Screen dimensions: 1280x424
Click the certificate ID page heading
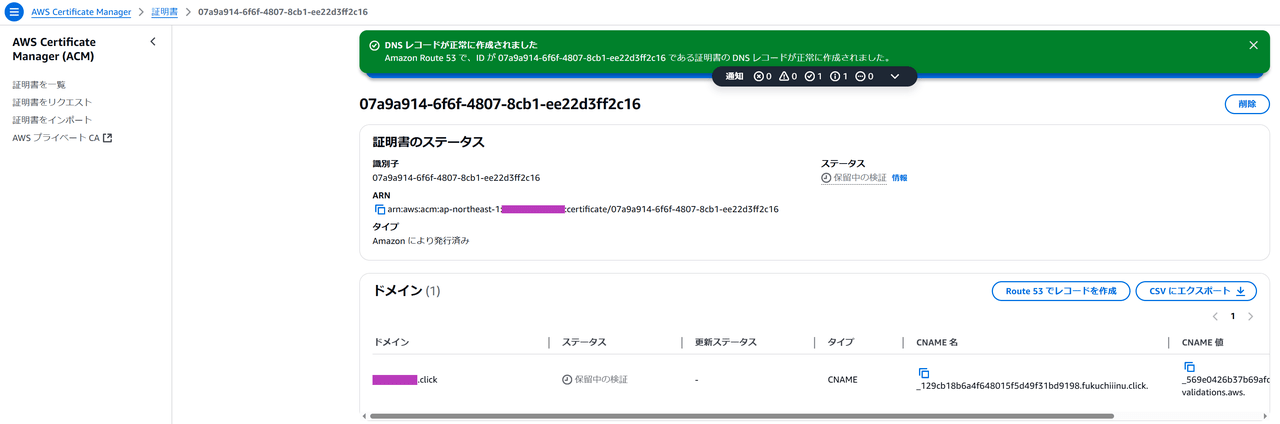[500, 104]
